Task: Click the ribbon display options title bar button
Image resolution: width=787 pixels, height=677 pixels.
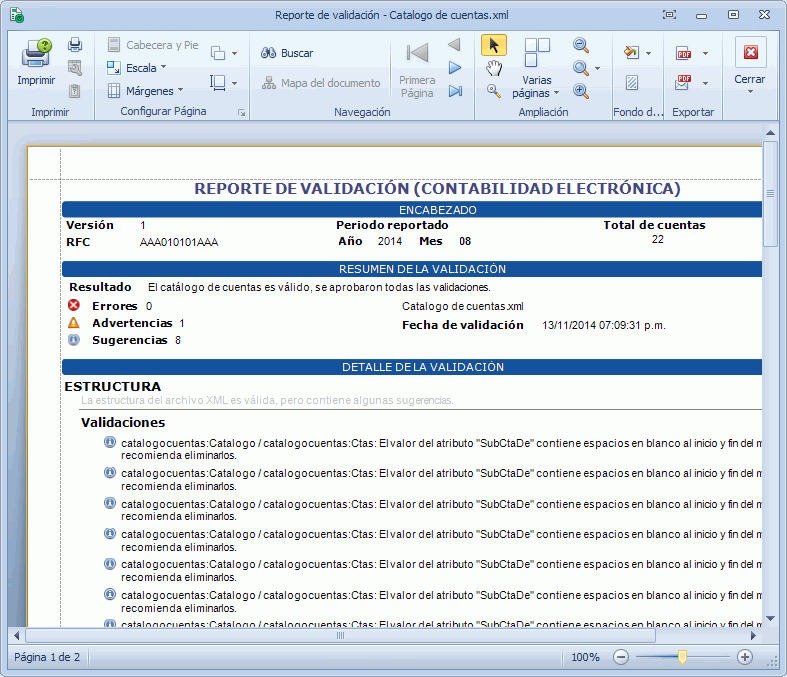Action: click(669, 15)
